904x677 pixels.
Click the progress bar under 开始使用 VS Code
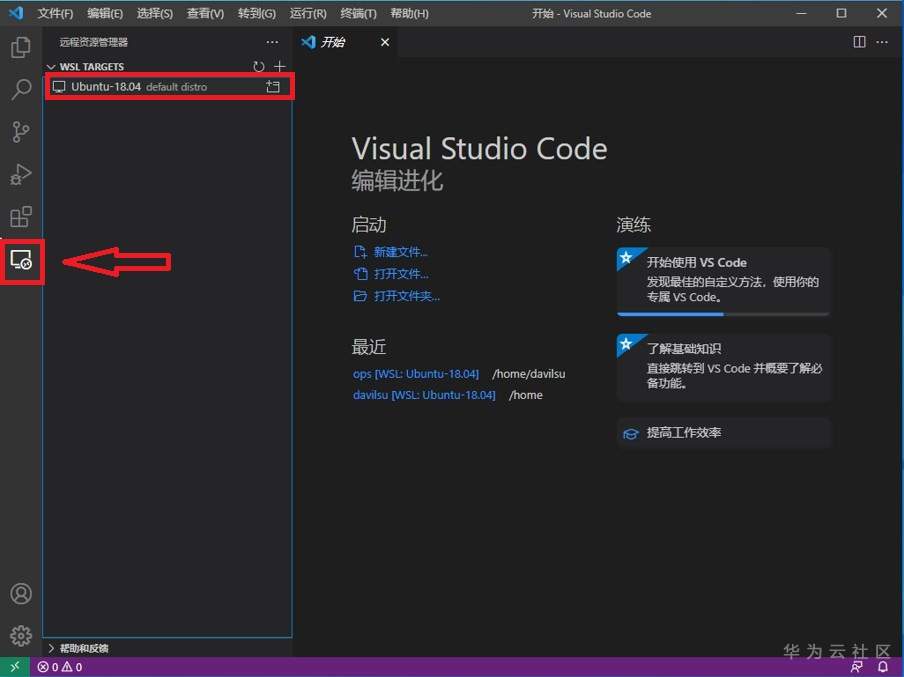[x=723, y=314]
